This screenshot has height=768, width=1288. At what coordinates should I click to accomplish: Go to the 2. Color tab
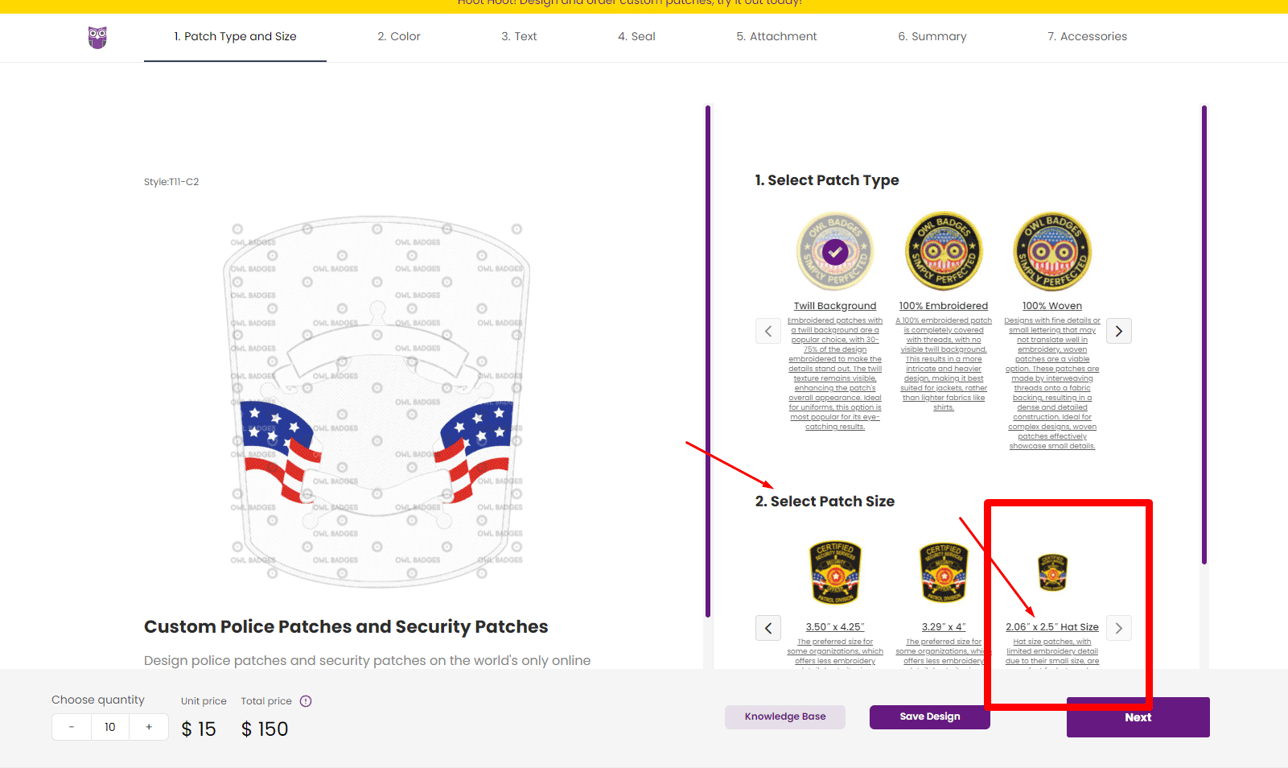(x=398, y=36)
